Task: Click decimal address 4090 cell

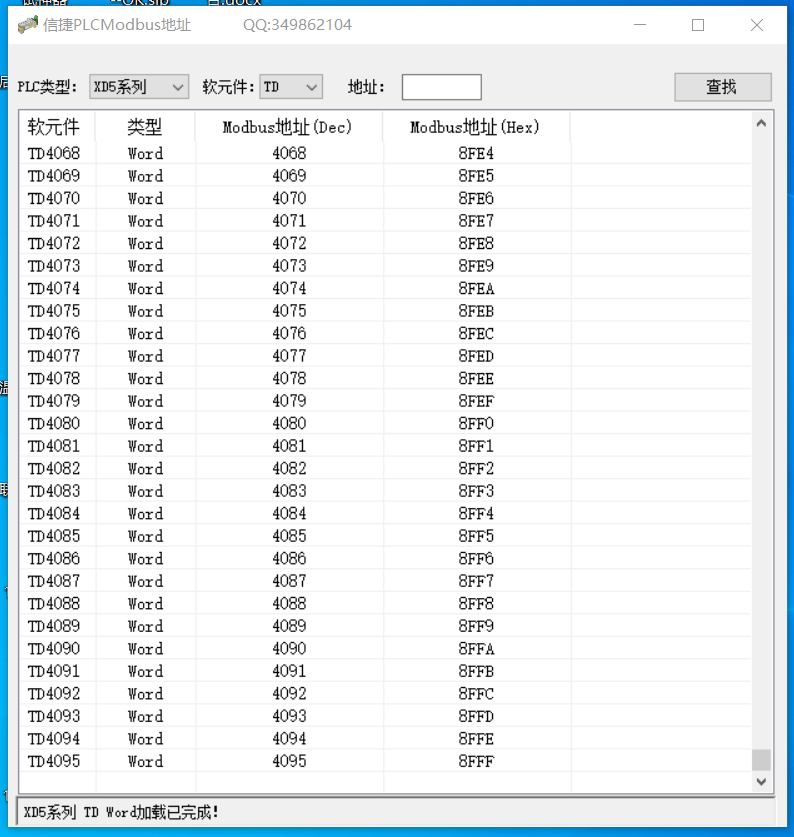Action: (289, 648)
